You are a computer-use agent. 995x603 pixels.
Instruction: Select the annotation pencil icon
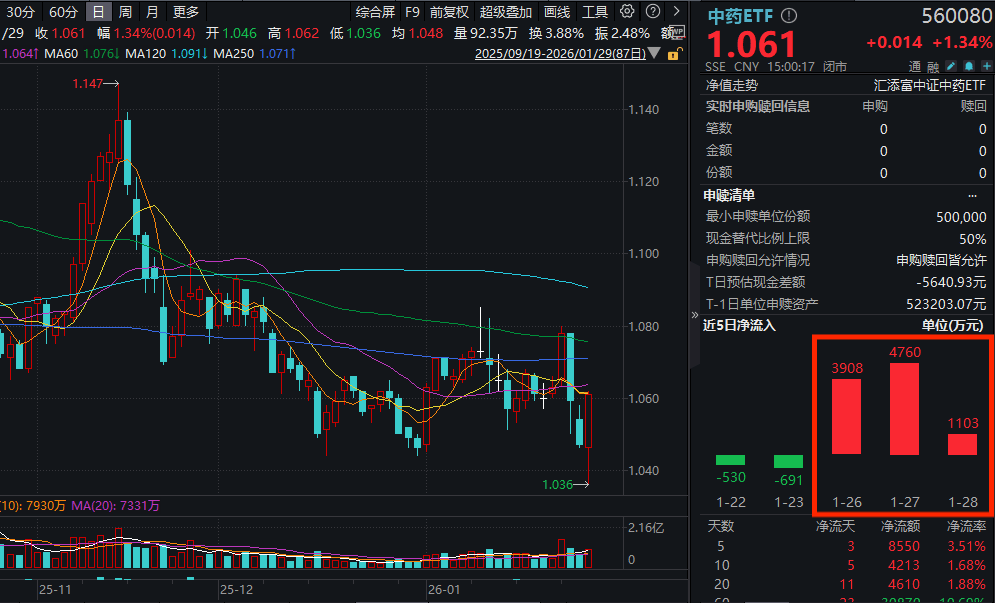(951, 66)
